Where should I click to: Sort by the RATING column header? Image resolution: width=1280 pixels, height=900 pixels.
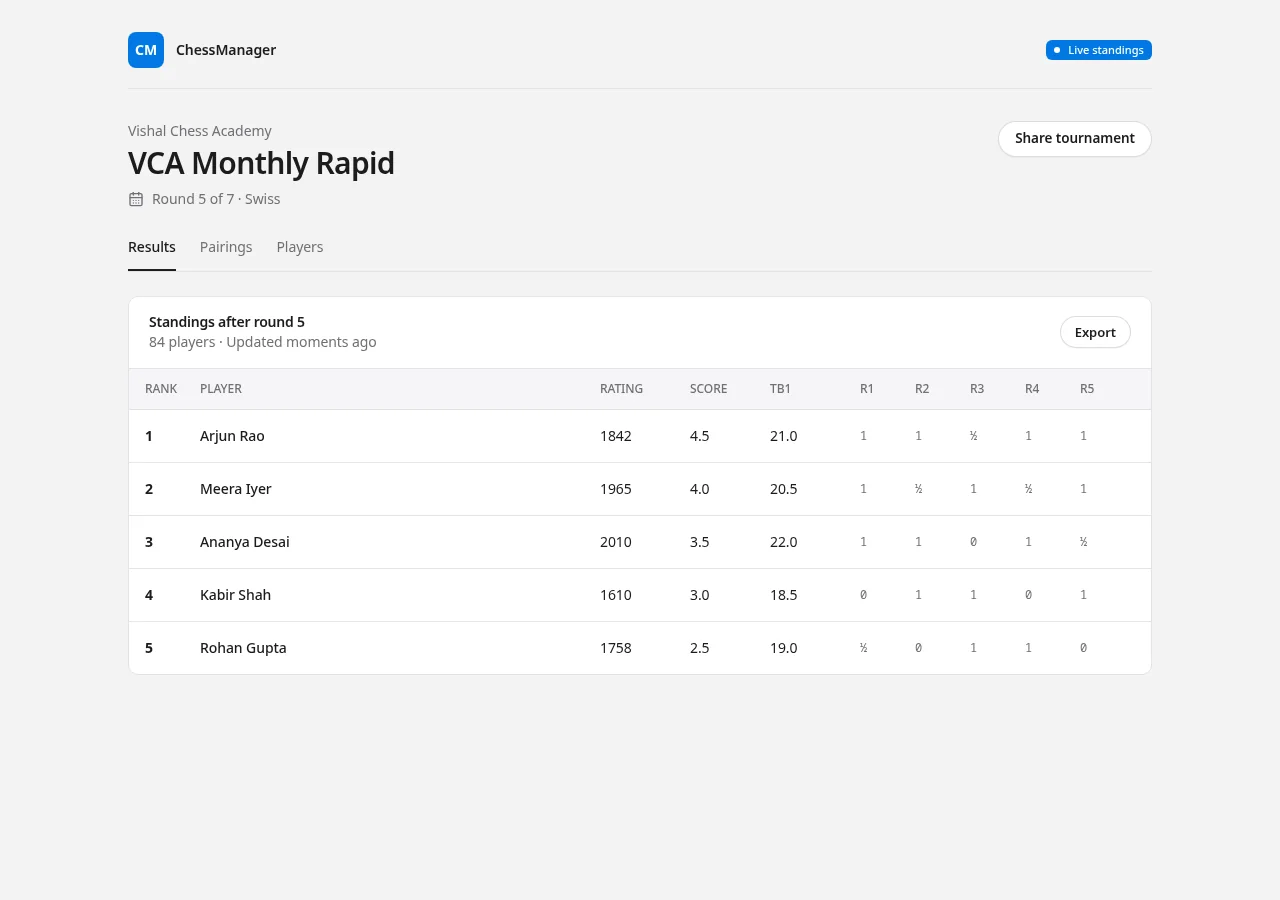tap(621, 389)
